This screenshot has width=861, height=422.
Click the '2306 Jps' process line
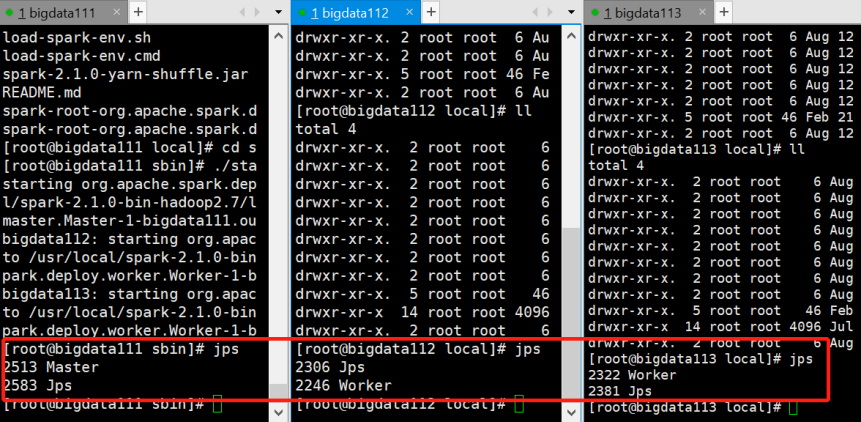[330, 367]
